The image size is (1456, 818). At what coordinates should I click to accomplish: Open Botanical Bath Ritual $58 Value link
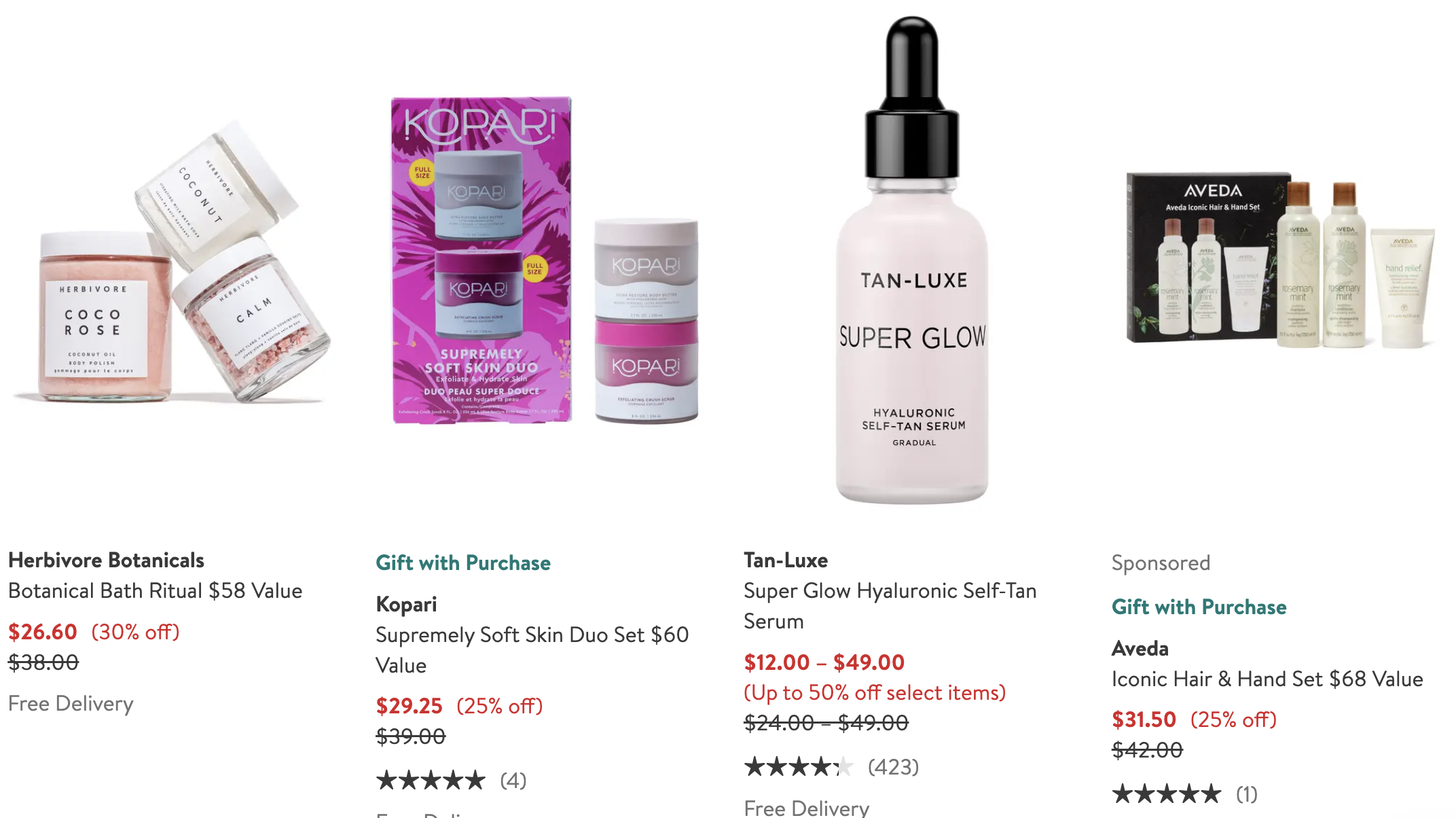[x=155, y=590]
